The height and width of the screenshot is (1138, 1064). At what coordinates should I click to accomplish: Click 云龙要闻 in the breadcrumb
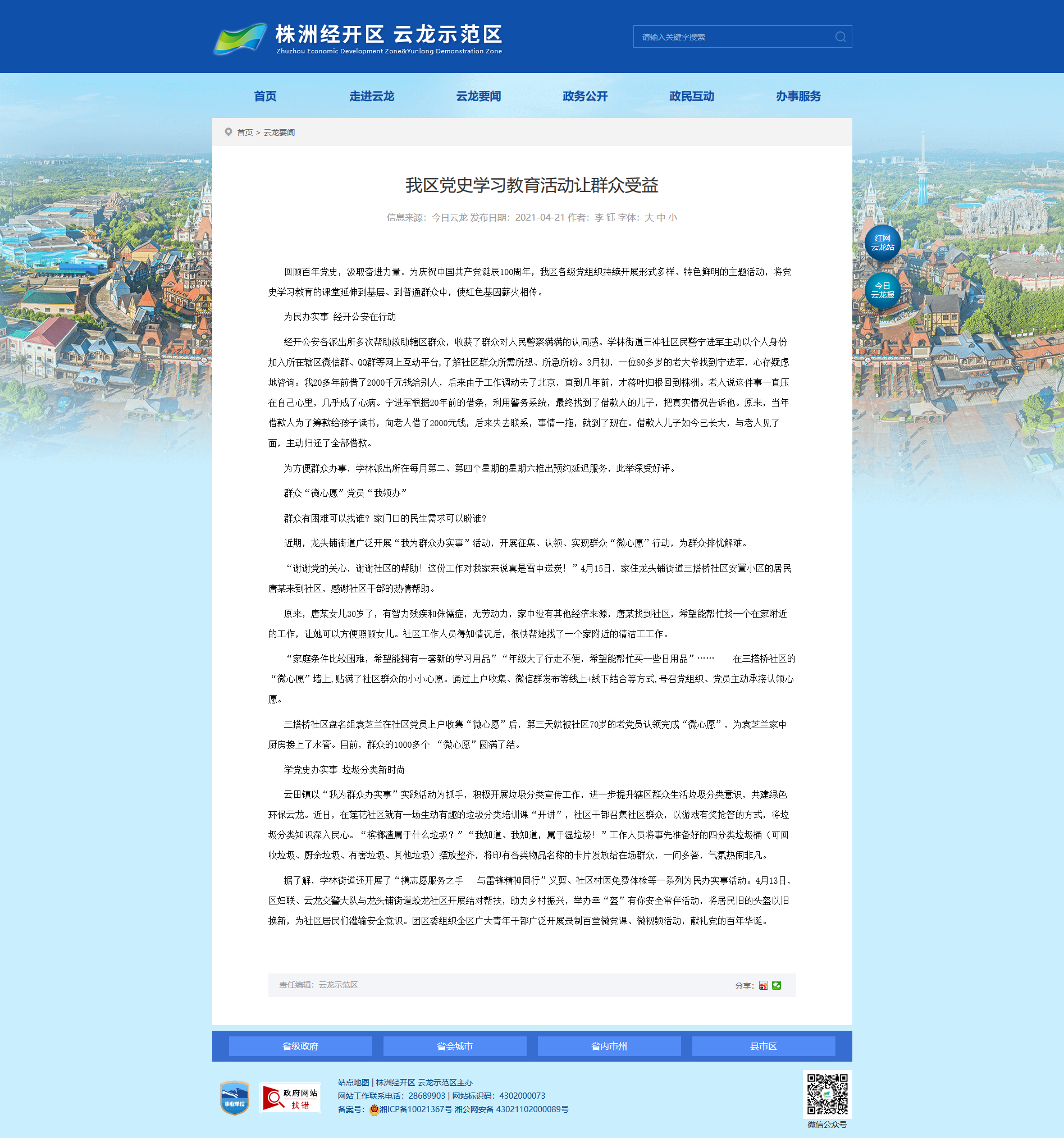point(278,132)
